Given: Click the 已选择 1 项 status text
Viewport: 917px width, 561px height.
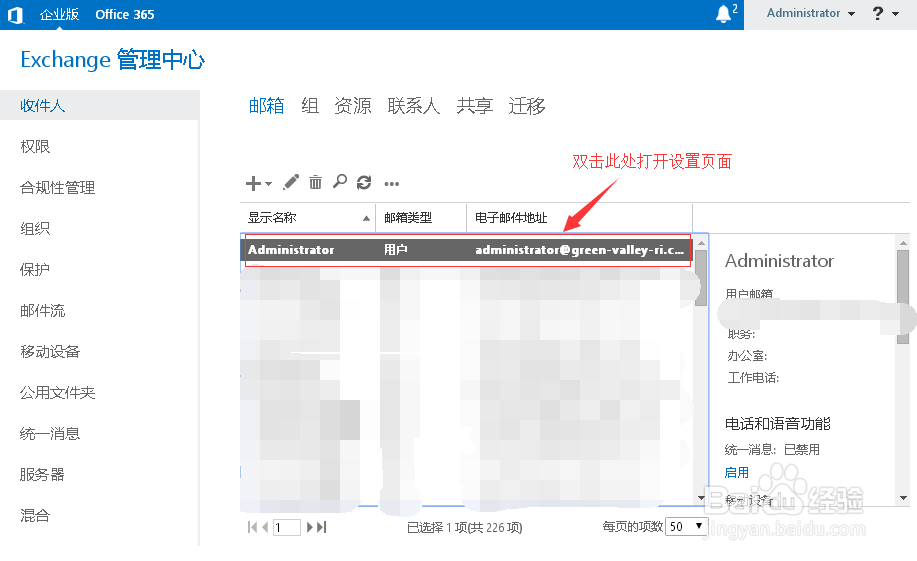Looking at the screenshot, I should click(x=464, y=527).
